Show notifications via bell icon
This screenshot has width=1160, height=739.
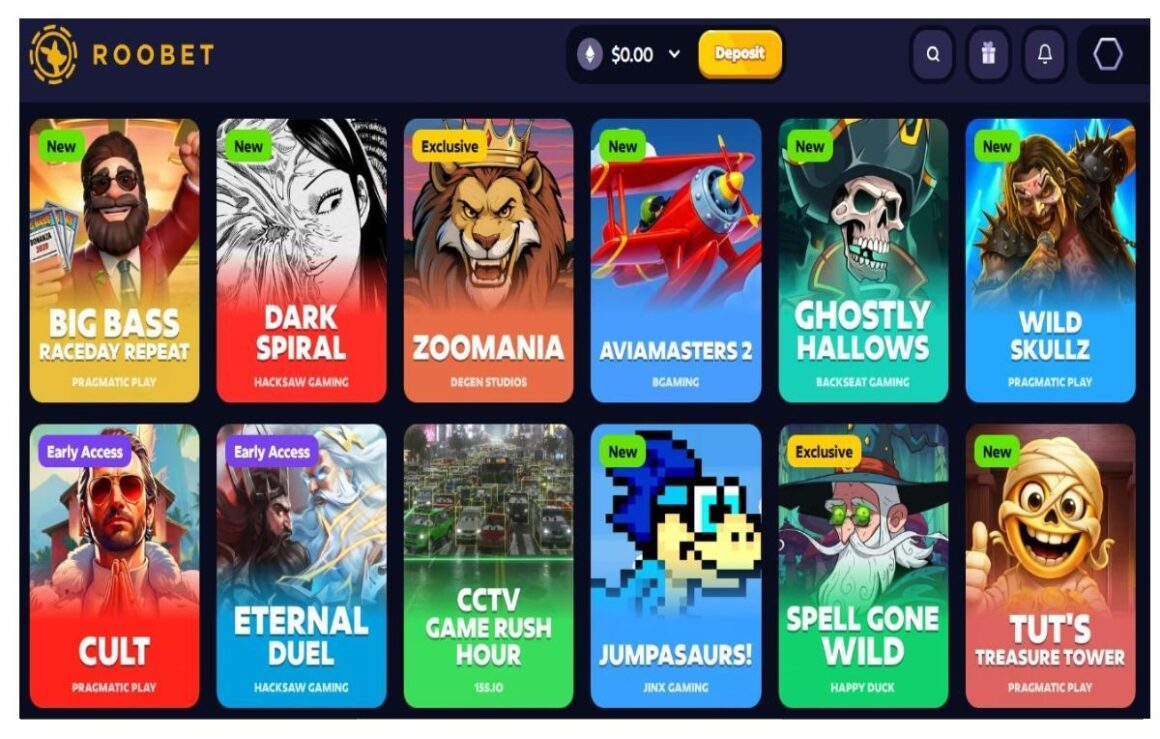click(1045, 54)
